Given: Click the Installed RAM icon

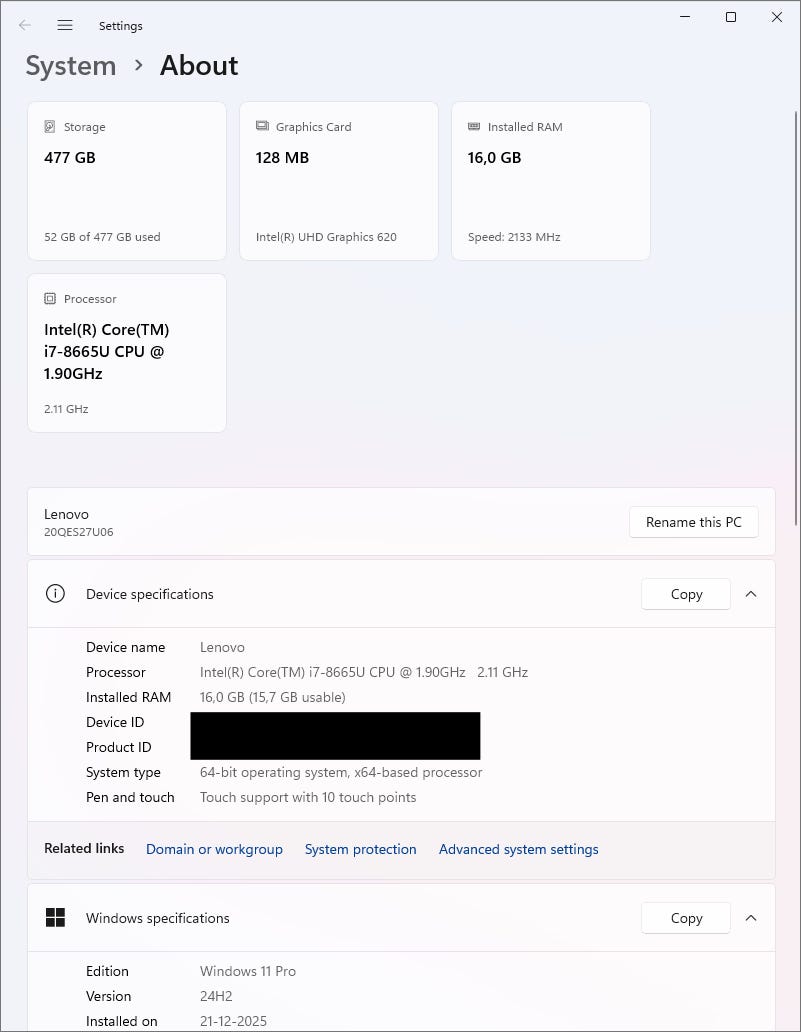Looking at the screenshot, I should click(x=474, y=127).
